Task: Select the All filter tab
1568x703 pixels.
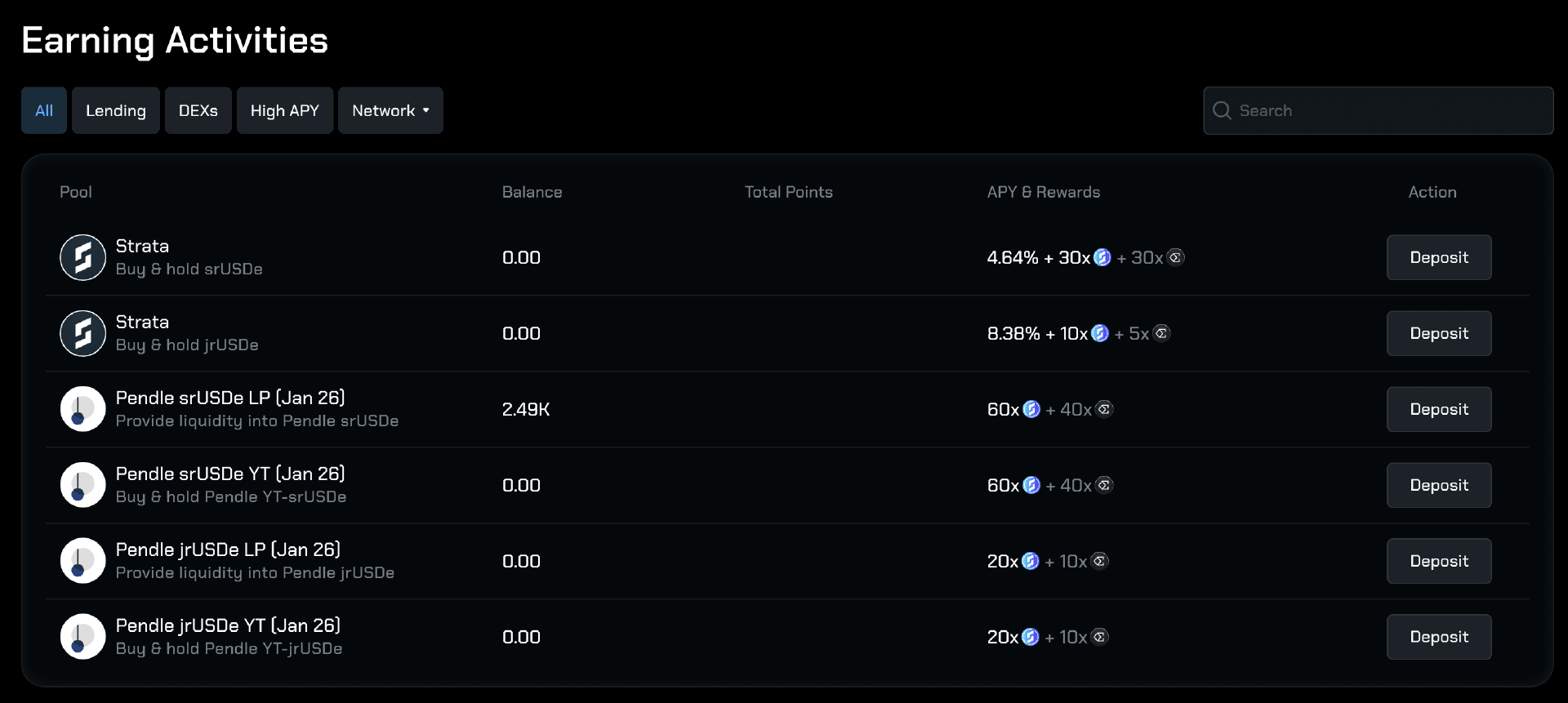Action: coord(44,110)
